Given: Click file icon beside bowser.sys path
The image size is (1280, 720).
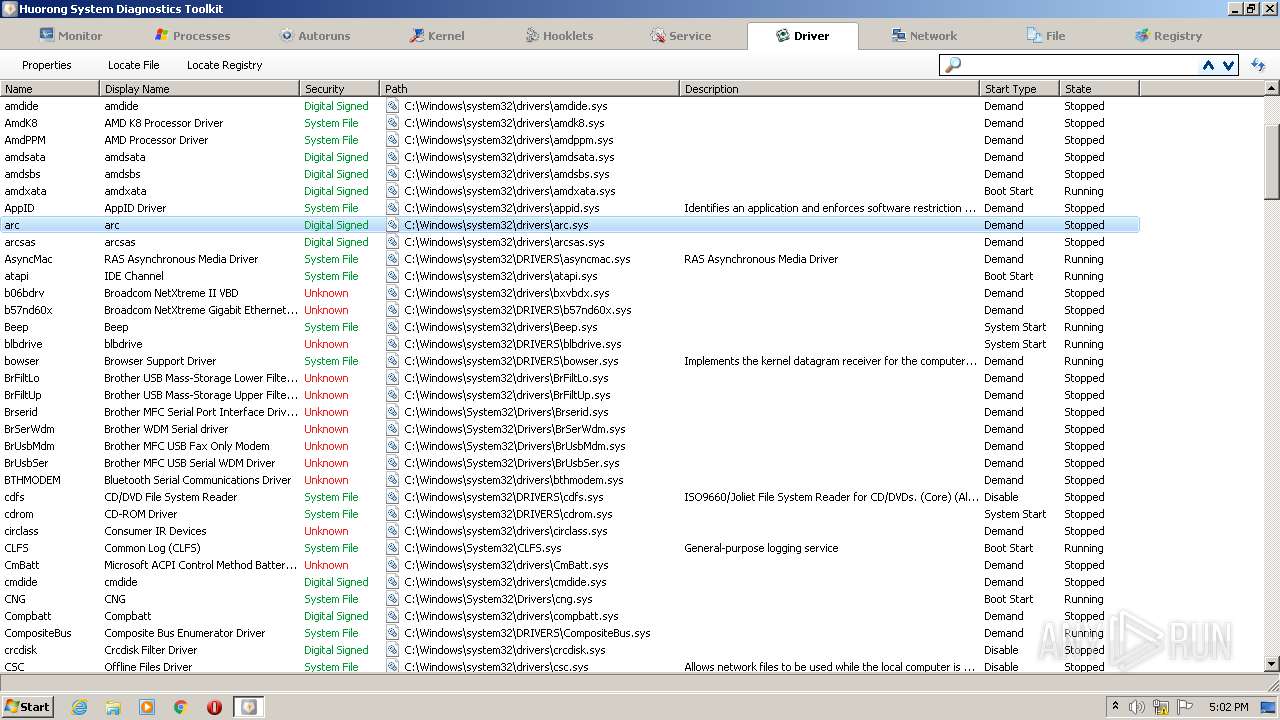Looking at the screenshot, I should click(x=392, y=361).
